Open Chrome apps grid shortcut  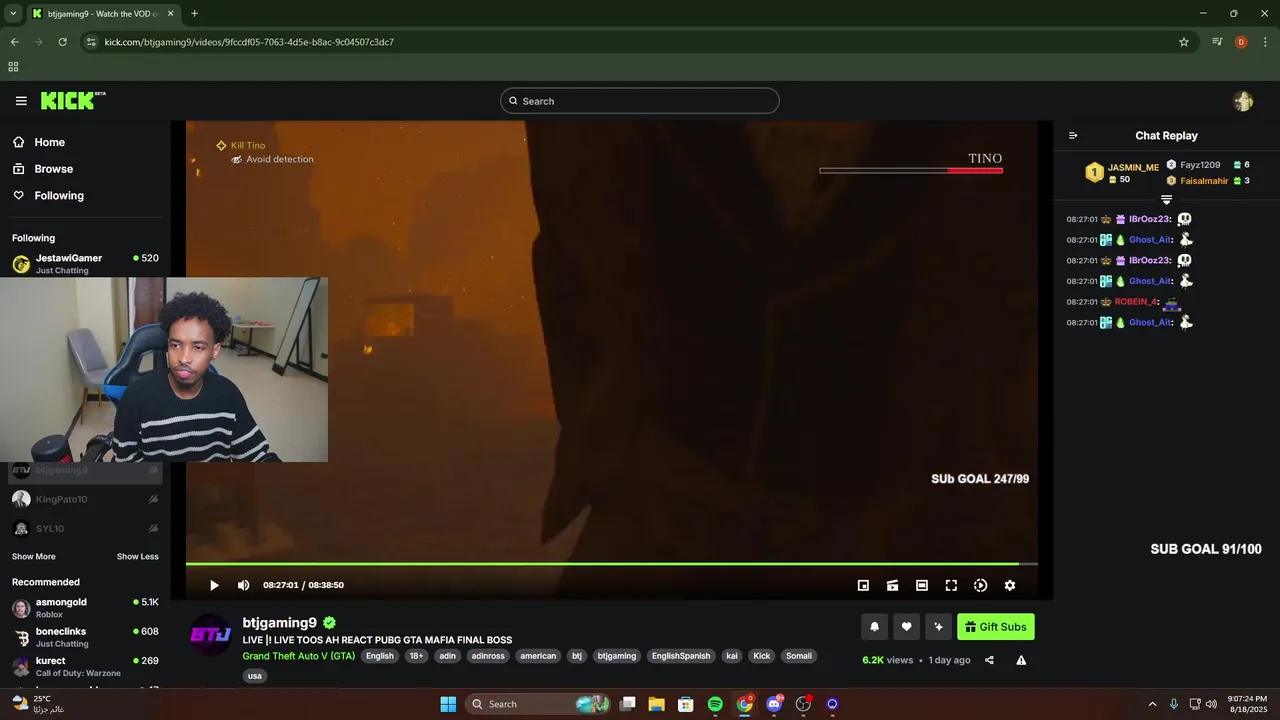(13, 67)
